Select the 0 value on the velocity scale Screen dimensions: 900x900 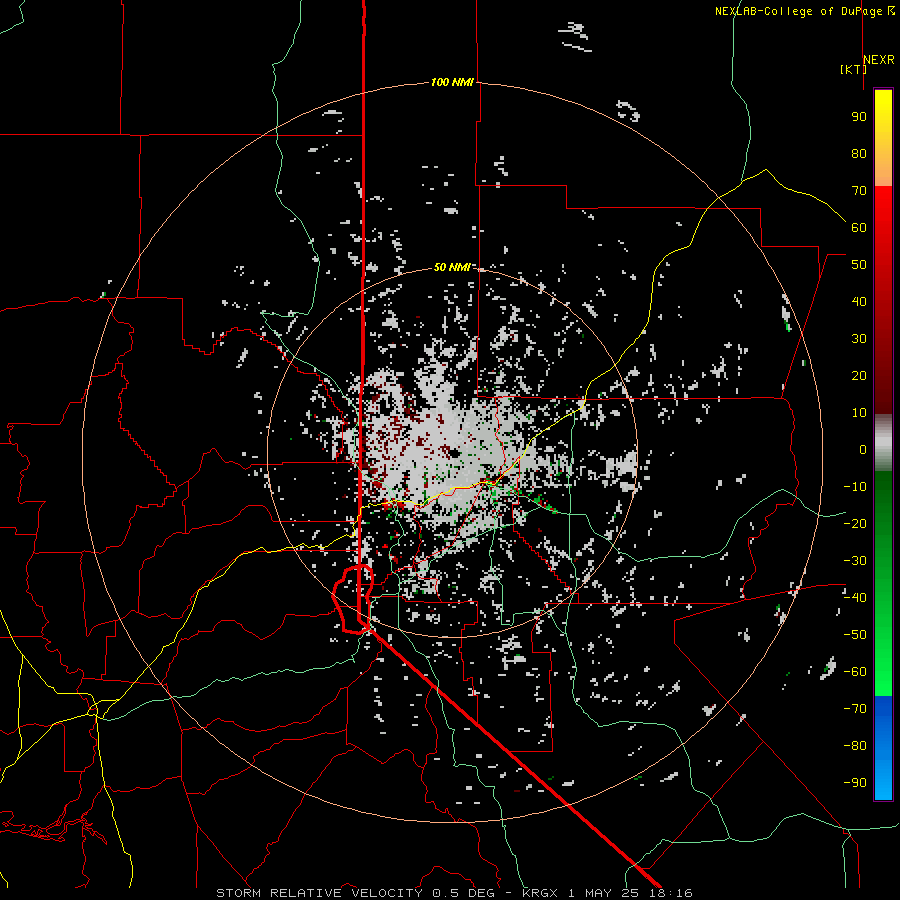pyautogui.click(x=863, y=449)
